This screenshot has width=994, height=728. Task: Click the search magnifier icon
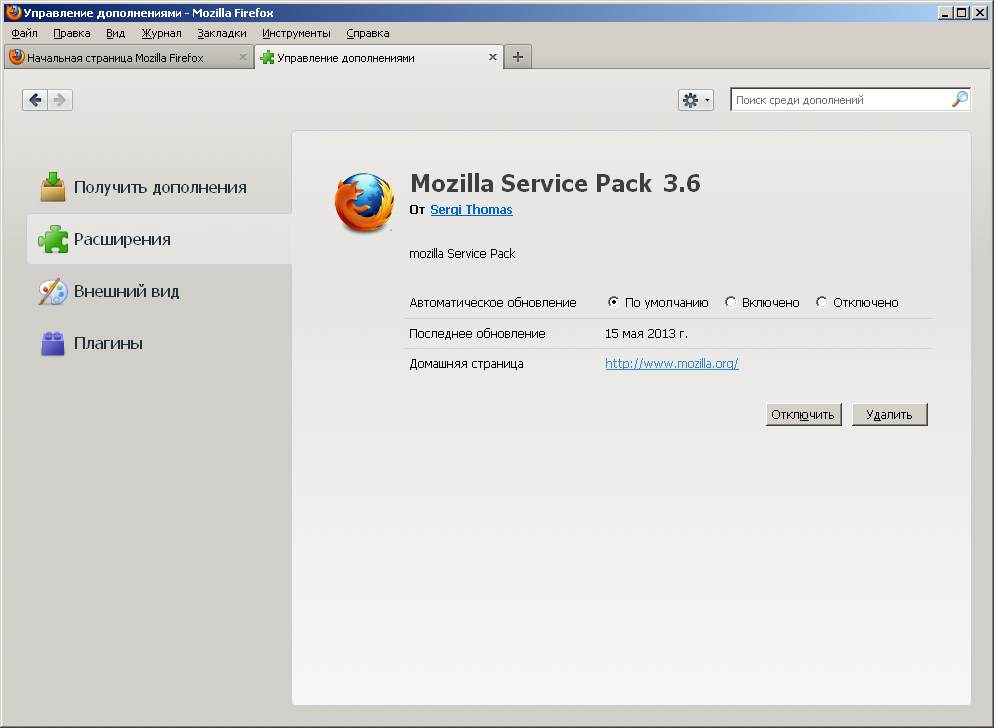point(960,99)
